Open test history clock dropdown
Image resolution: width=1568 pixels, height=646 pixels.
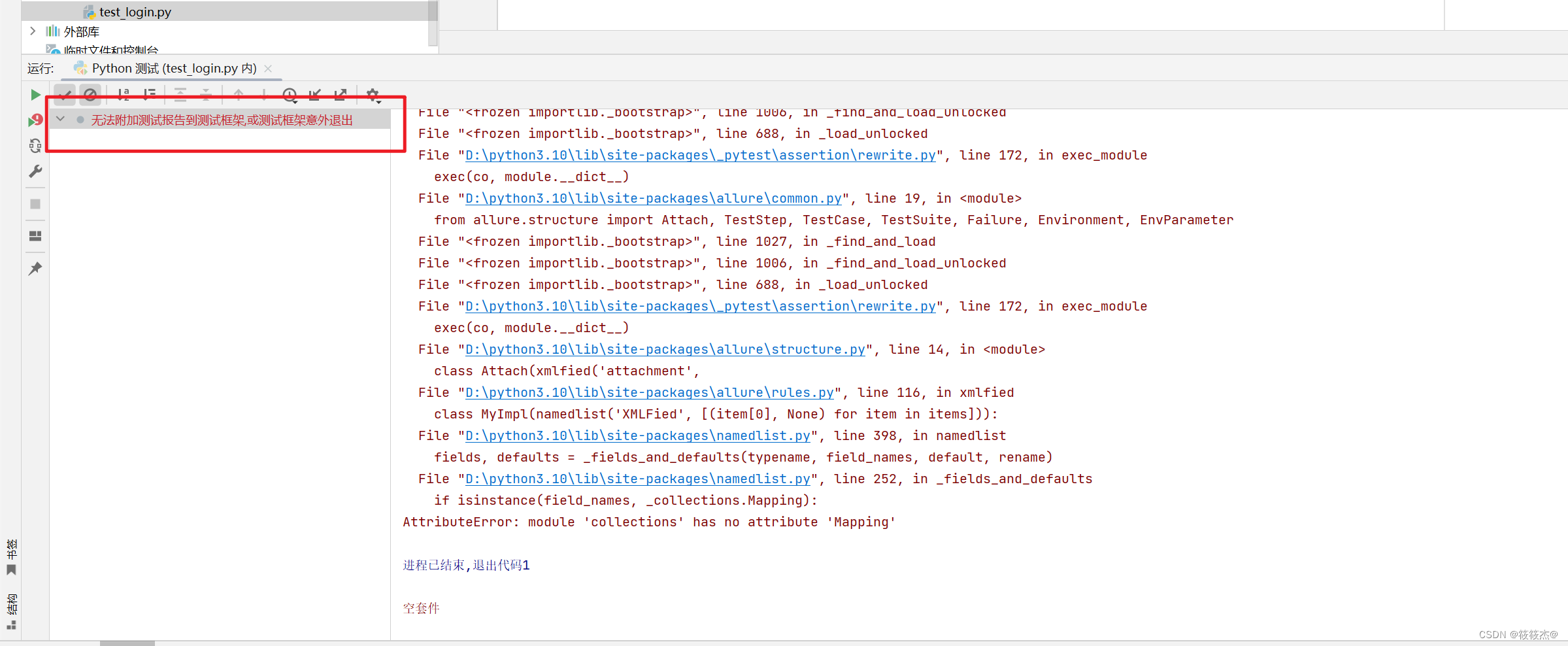click(290, 95)
